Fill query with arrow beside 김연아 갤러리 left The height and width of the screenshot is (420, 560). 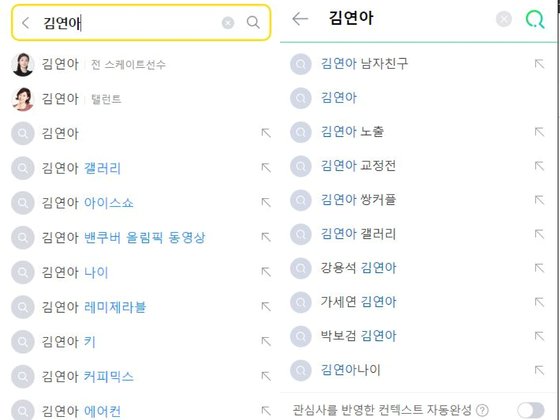click(x=266, y=168)
